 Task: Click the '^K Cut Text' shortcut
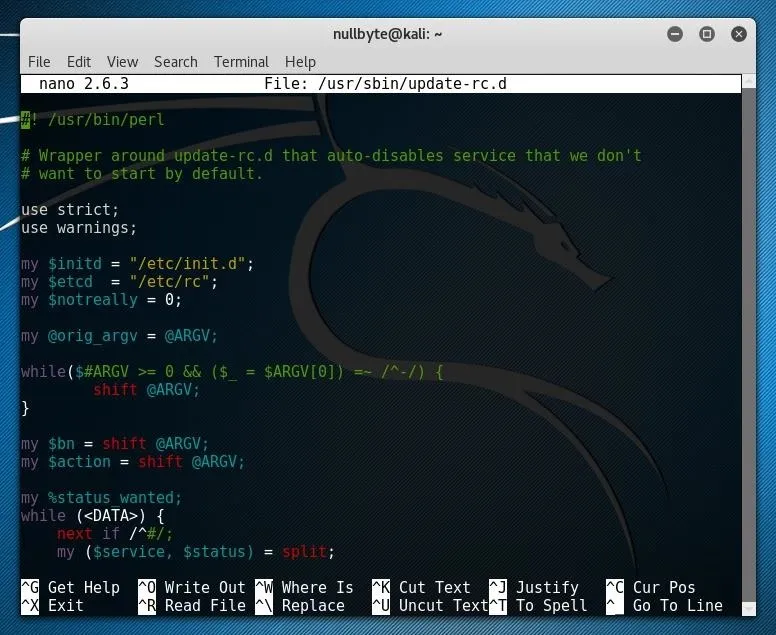(421, 587)
